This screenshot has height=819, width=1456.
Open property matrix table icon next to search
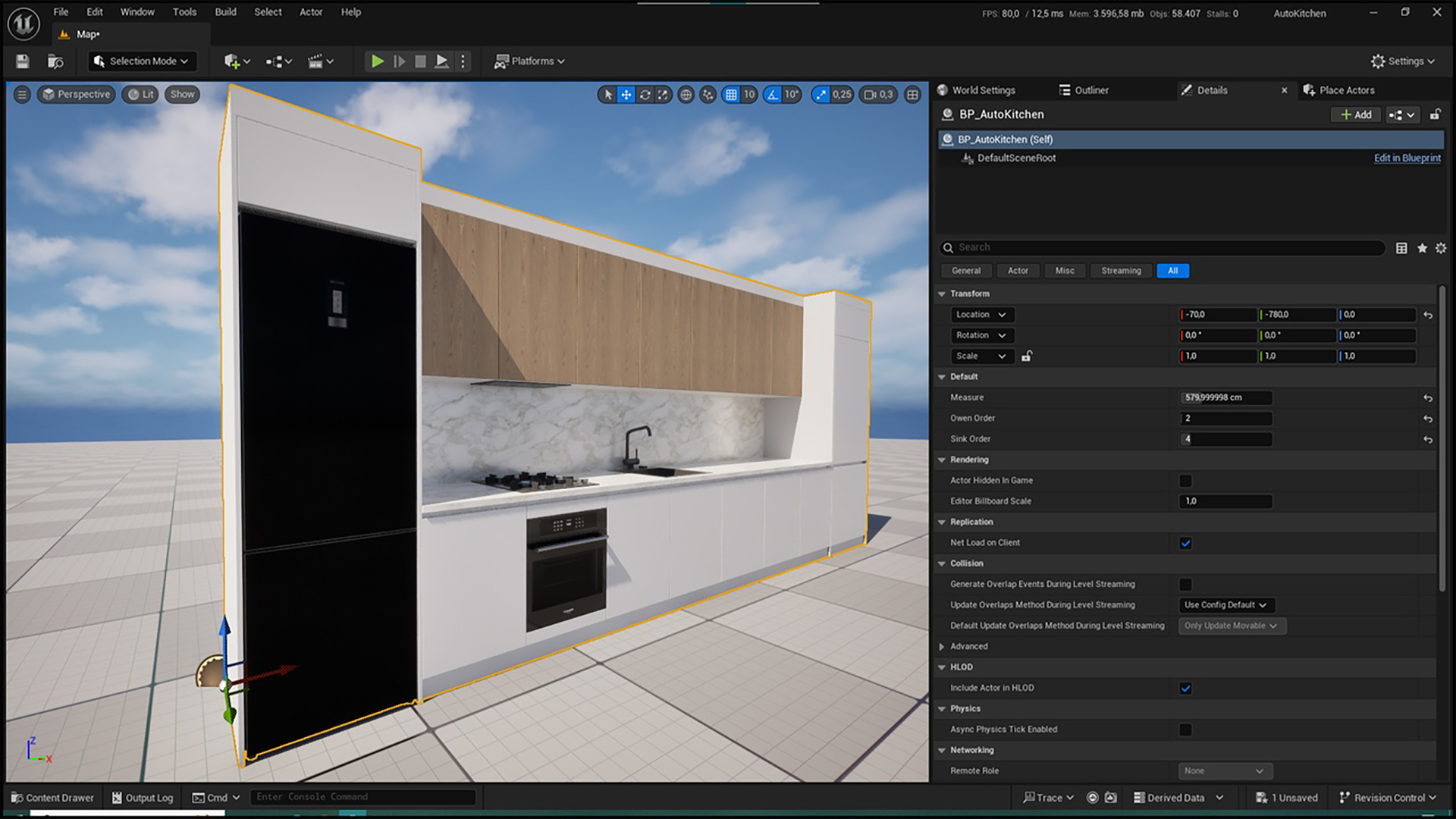(x=1401, y=248)
